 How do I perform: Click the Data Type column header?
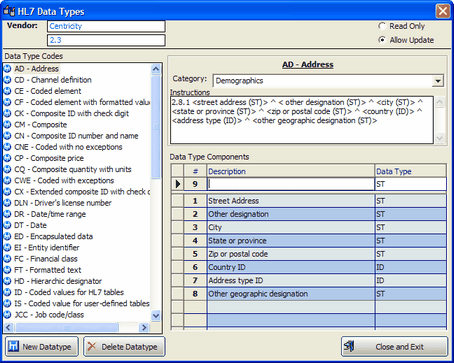tap(411, 171)
